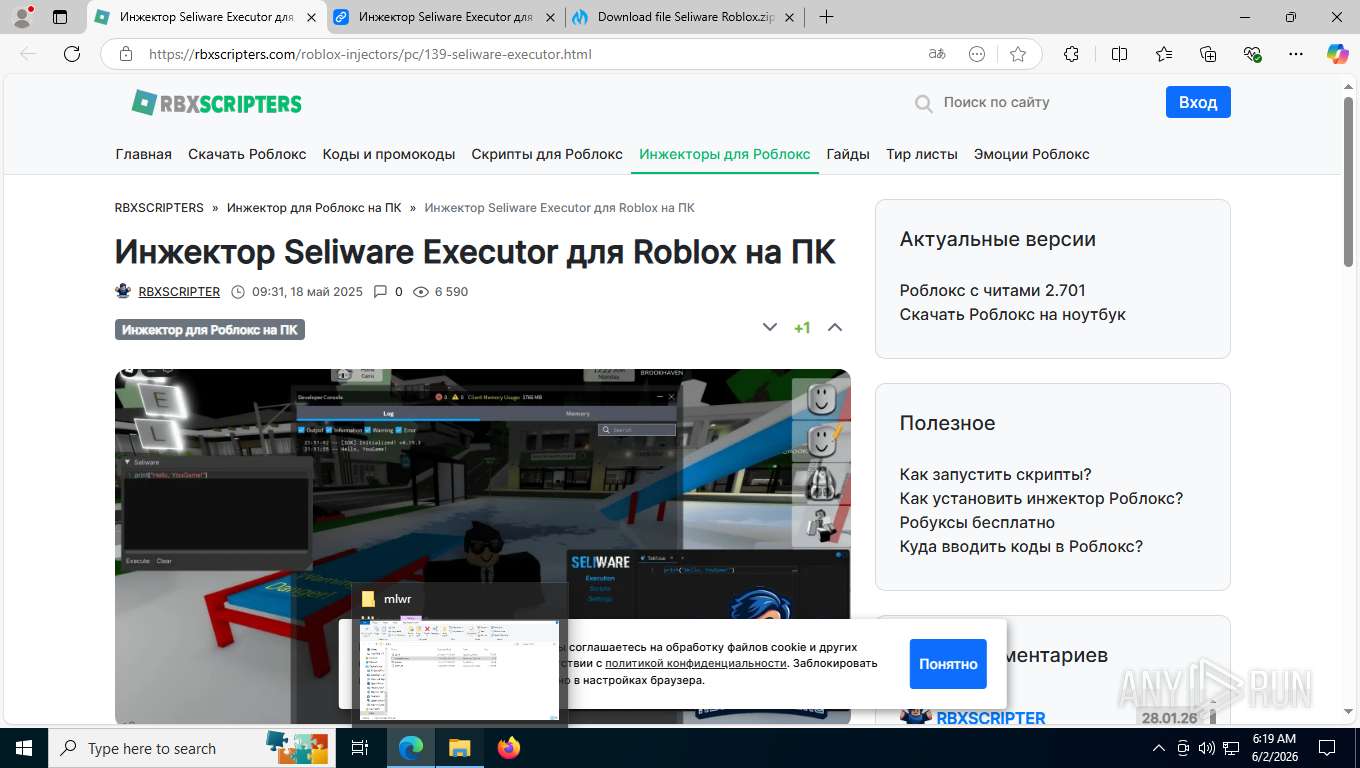Open Робуксы бесплатно link
This screenshot has width=1360, height=768.
[x=977, y=522]
